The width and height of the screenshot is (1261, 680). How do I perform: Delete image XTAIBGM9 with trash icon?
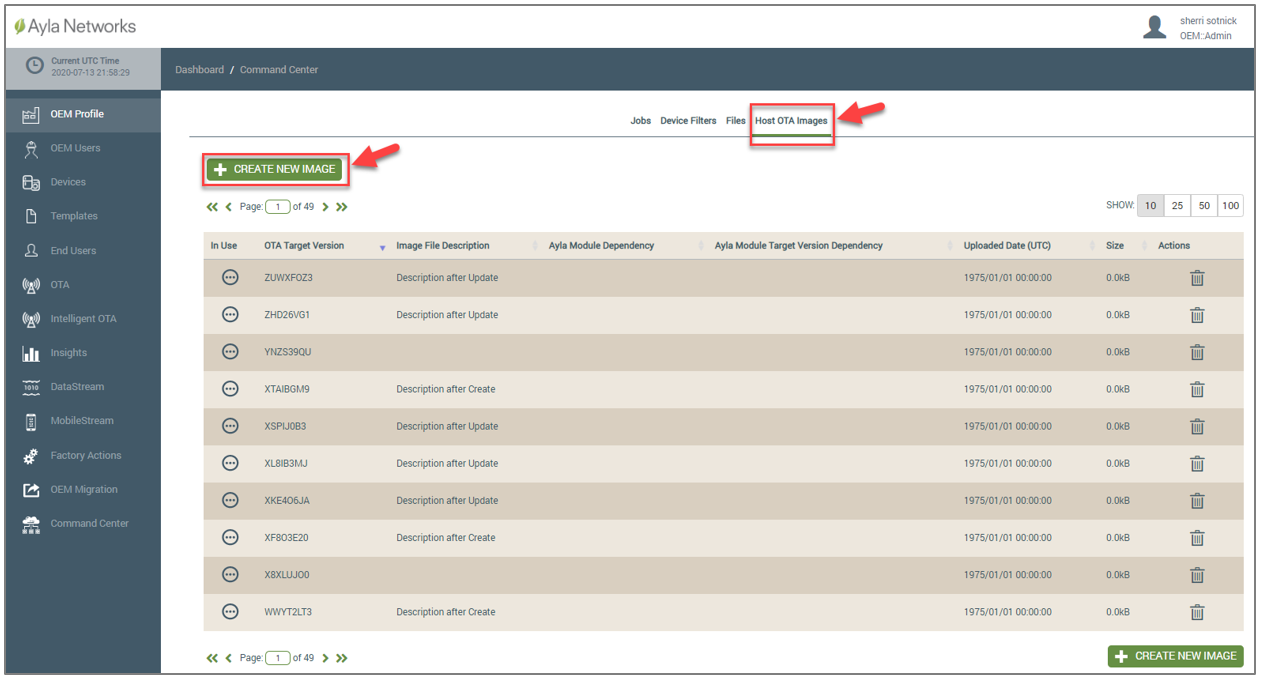click(x=1197, y=389)
